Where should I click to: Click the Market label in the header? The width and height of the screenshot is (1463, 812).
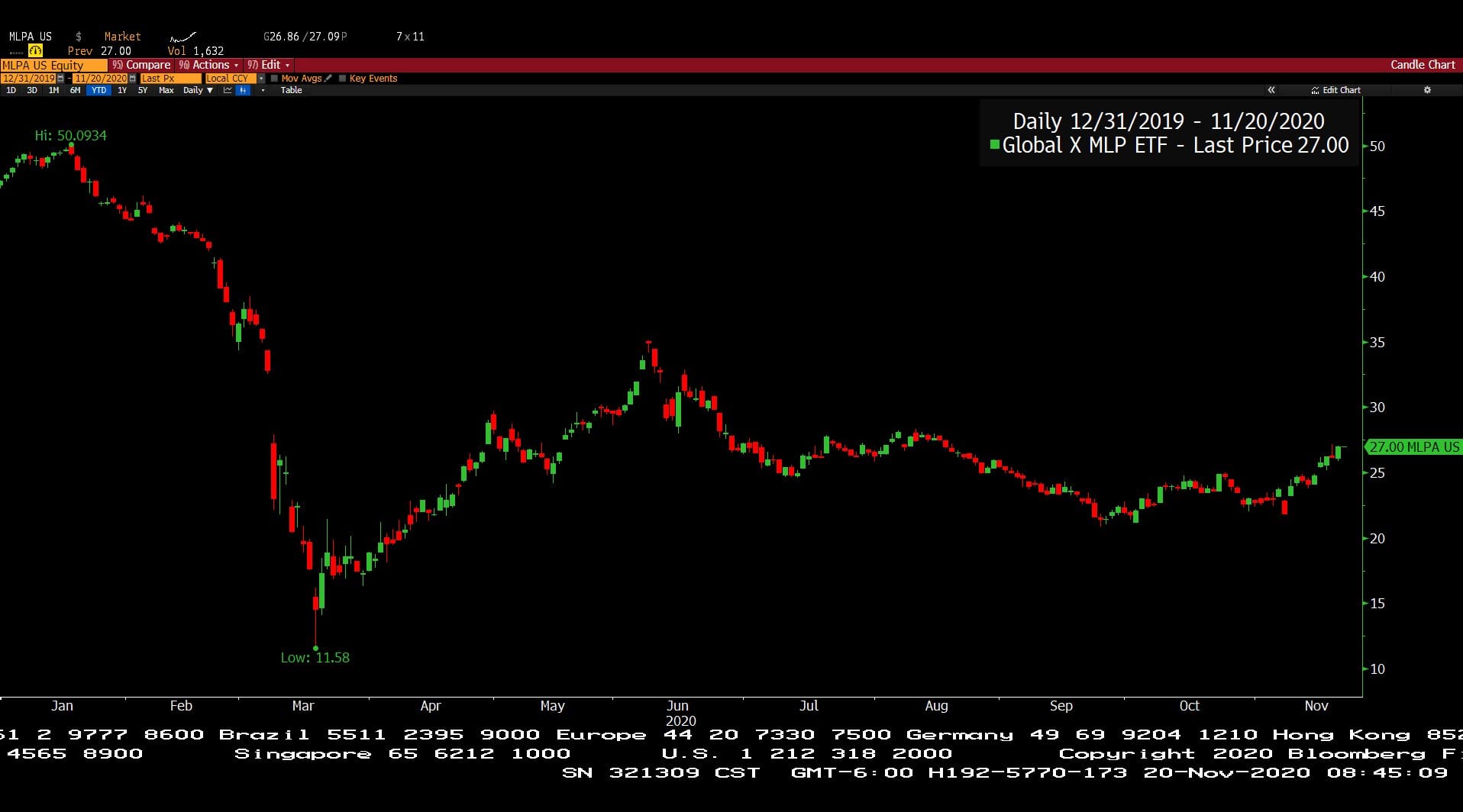[x=122, y=37]
